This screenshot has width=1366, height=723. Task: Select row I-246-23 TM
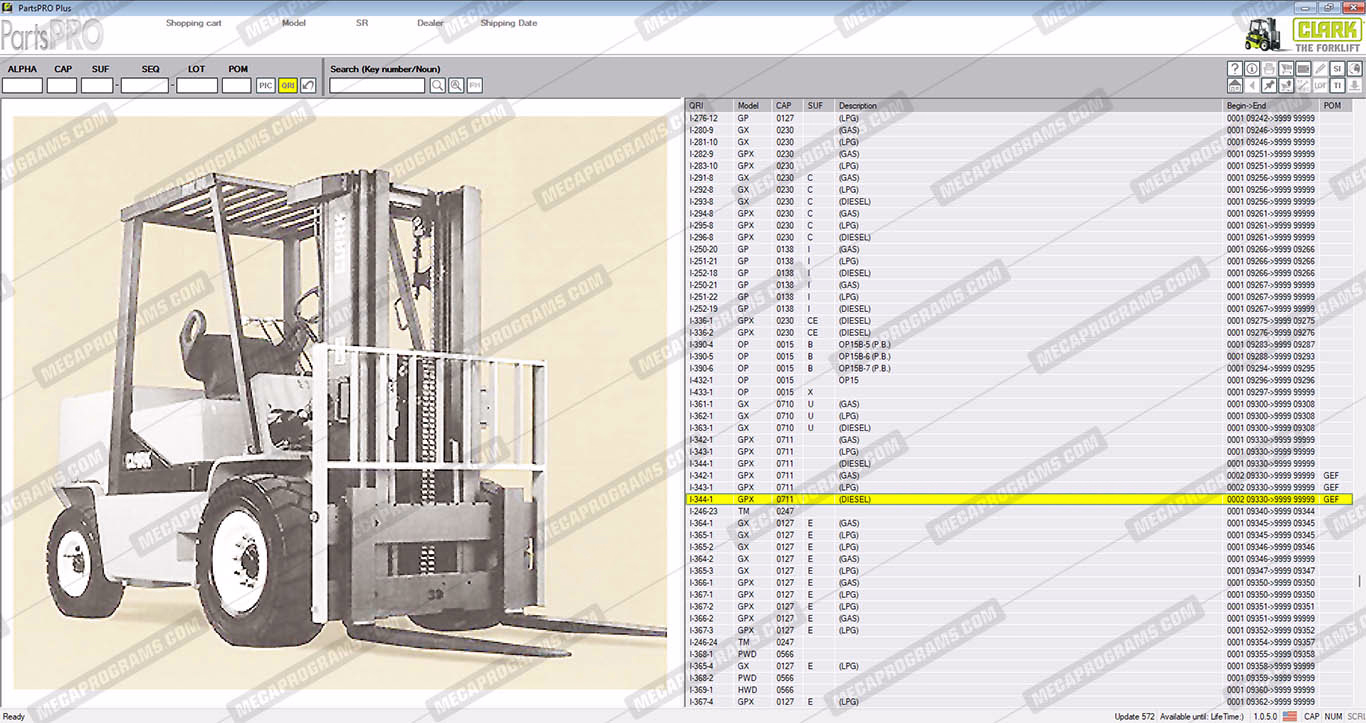pyautogui.click(x=1019, y=511)
